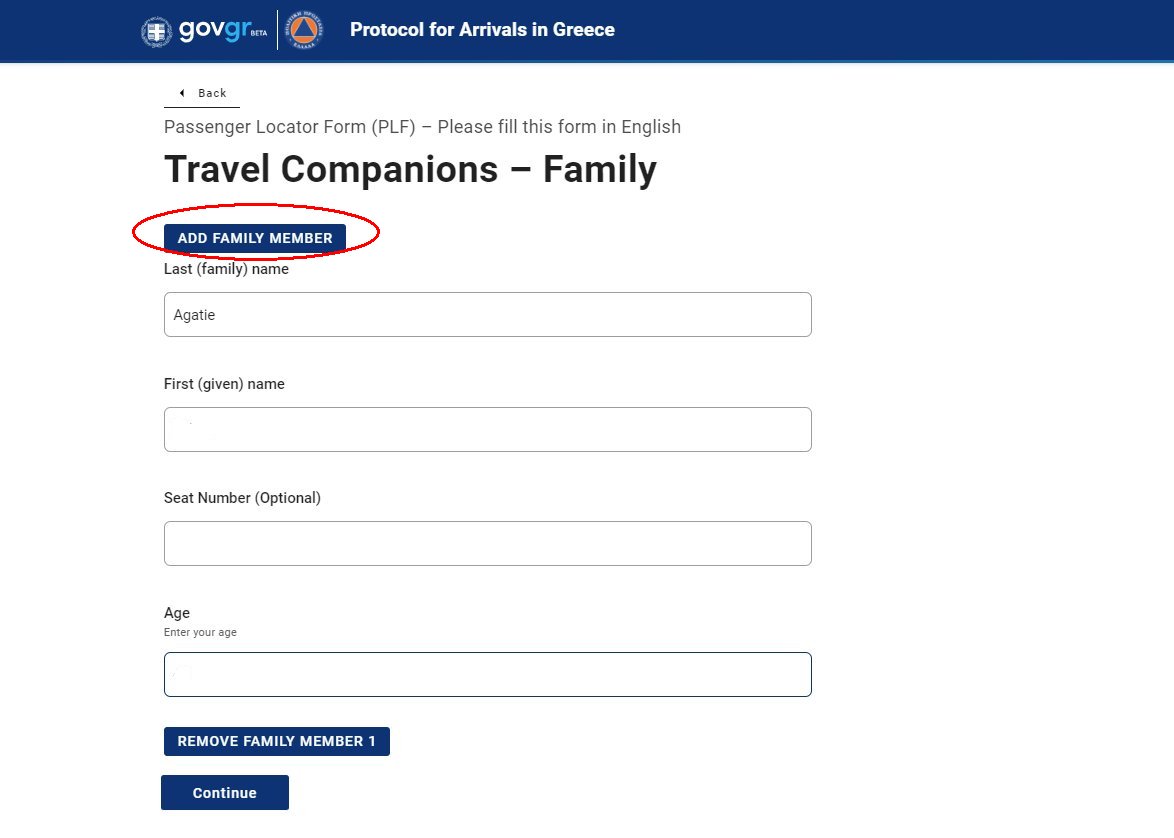Click the Back arrow icon
This screenshot has width=1174, height=838.
pos(182,93)
